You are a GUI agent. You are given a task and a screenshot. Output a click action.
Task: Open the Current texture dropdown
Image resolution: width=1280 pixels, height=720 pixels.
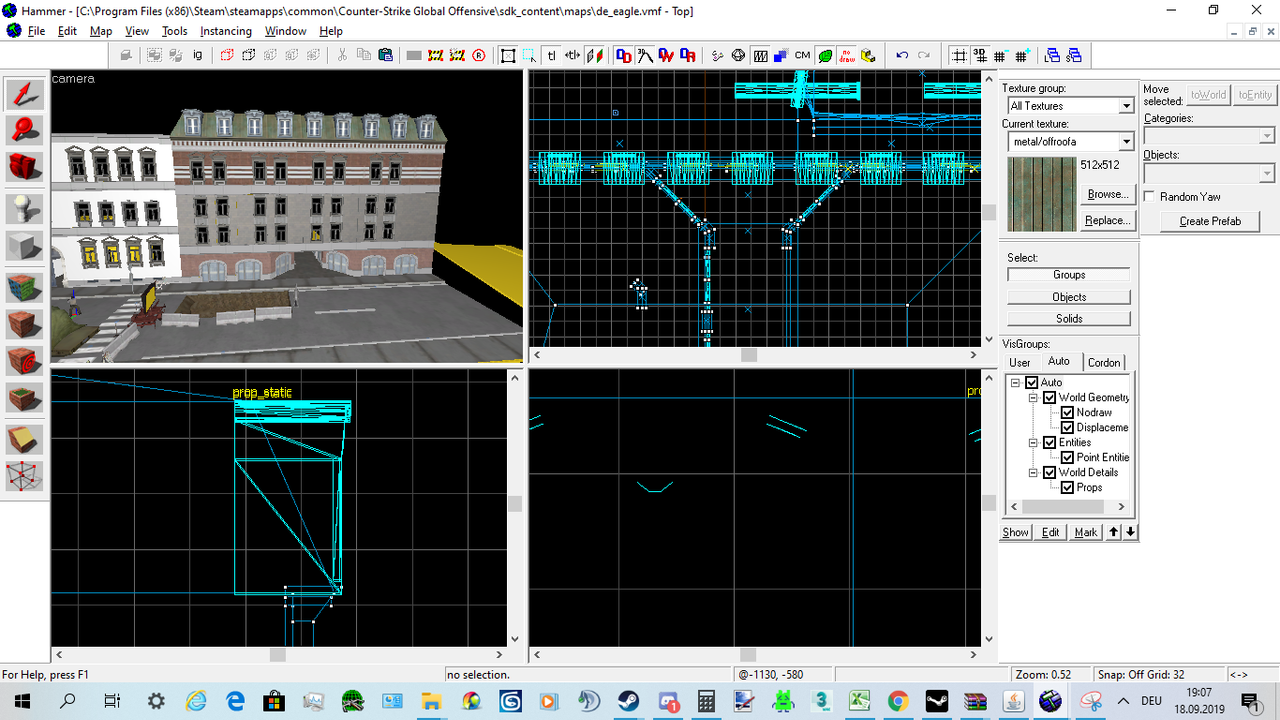[1126, 142]
